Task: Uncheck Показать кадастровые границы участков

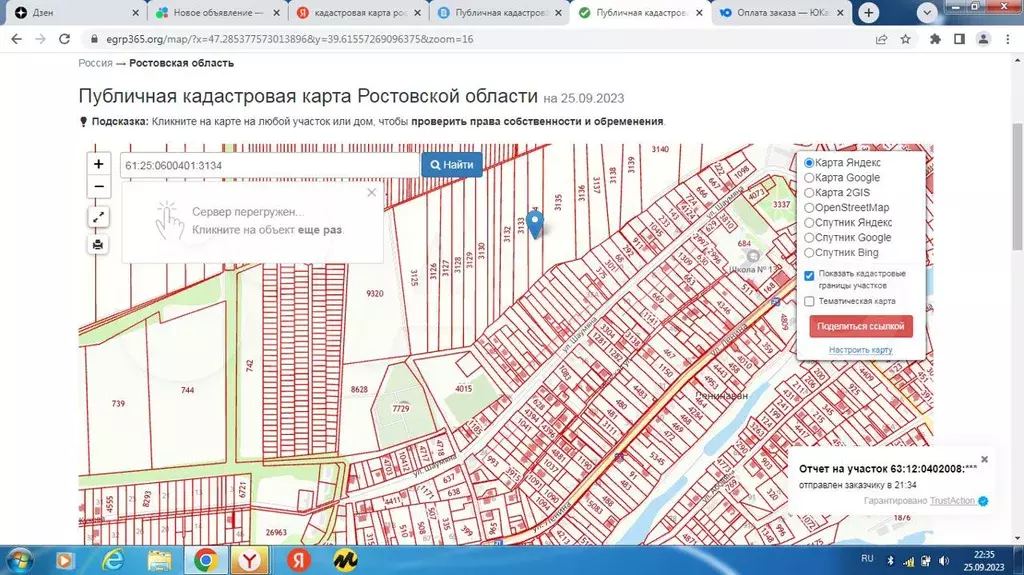Action: click(810, 275)
